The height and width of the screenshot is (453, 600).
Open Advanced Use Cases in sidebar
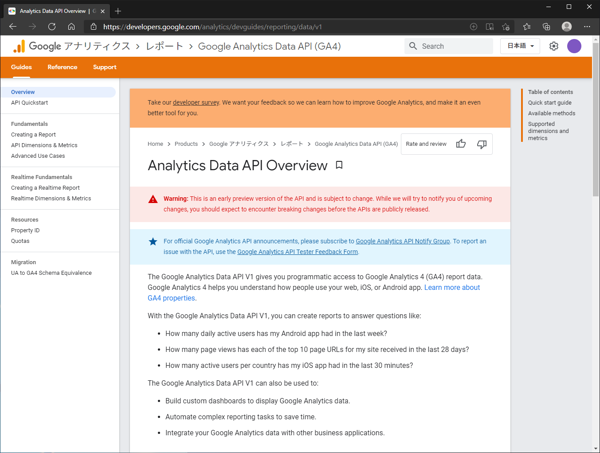coord(38,156)
